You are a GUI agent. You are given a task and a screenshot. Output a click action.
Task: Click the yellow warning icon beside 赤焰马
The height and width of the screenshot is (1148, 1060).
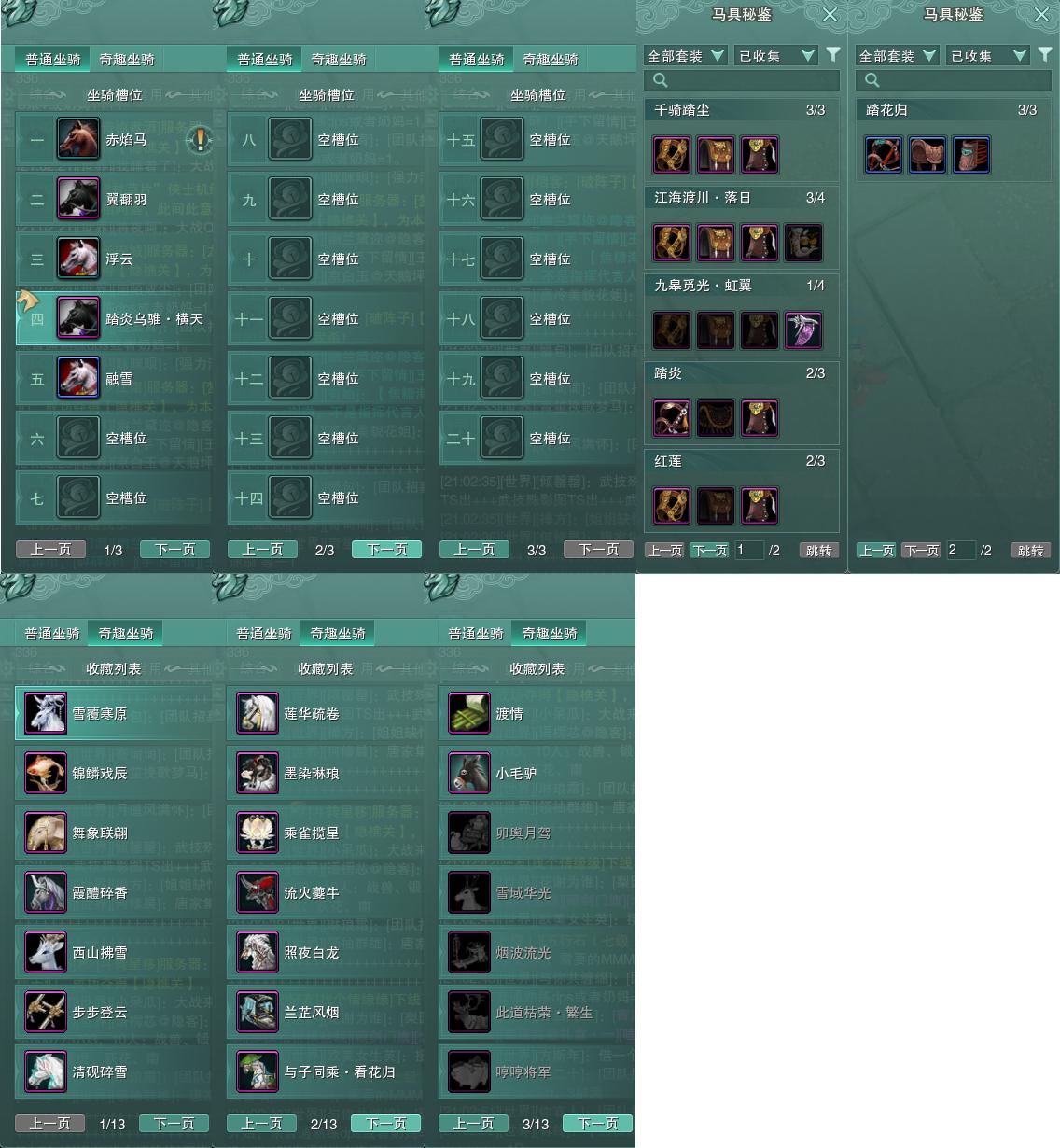click(199, 140)
